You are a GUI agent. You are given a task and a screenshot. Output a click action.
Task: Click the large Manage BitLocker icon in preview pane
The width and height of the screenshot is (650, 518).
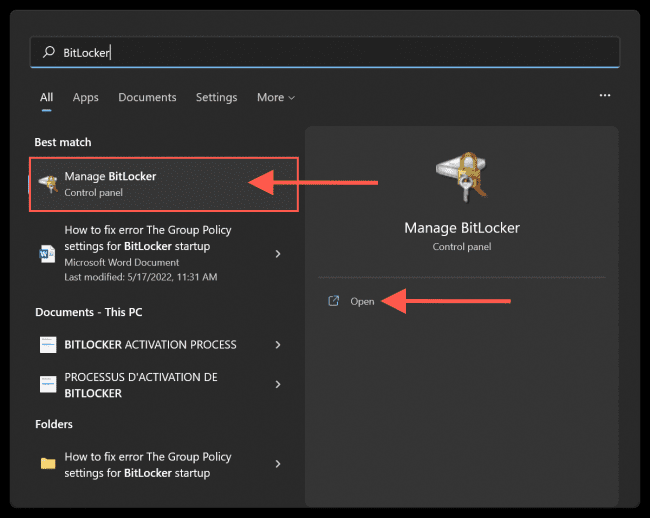[x=462, y=177]
